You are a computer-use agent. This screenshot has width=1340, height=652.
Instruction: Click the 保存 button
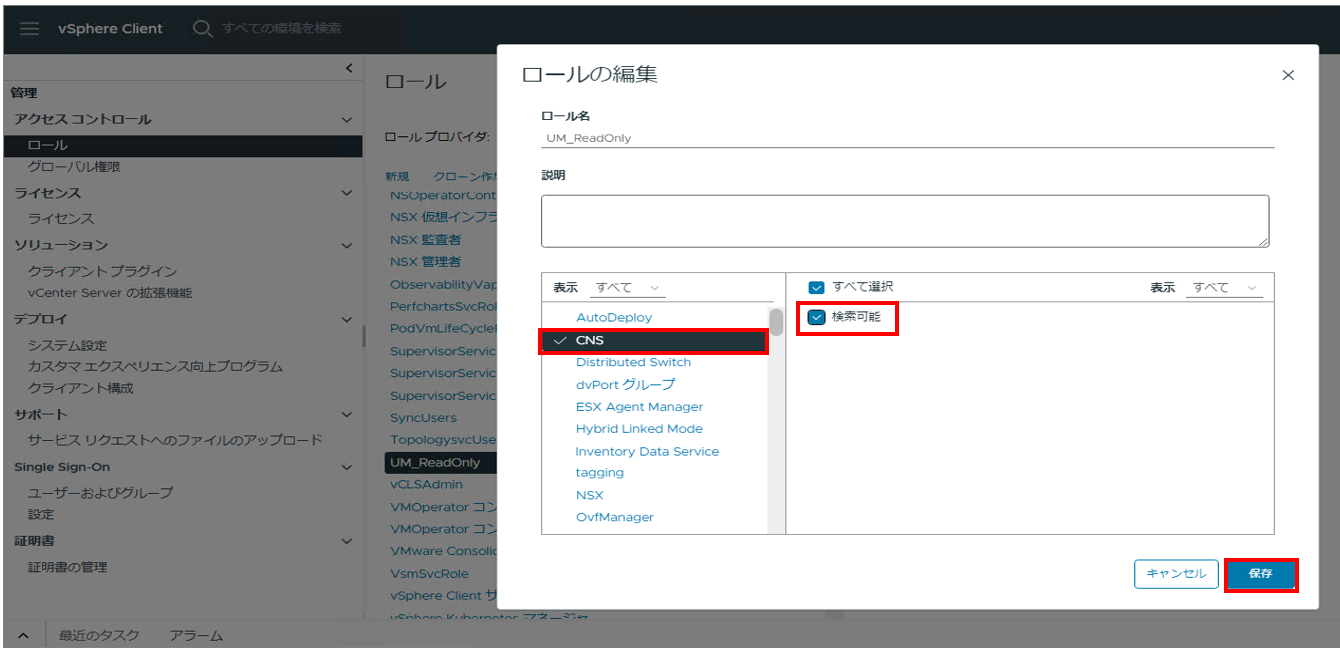click(x=1261, y=574)
